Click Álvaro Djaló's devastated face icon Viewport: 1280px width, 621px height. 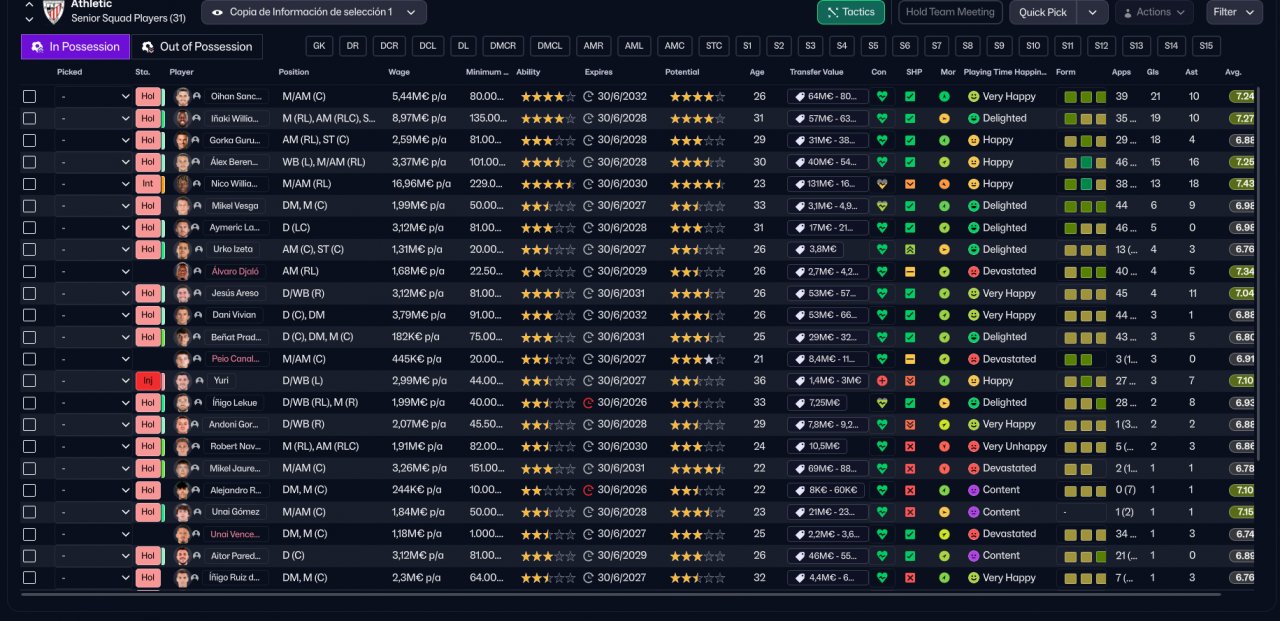973,272
